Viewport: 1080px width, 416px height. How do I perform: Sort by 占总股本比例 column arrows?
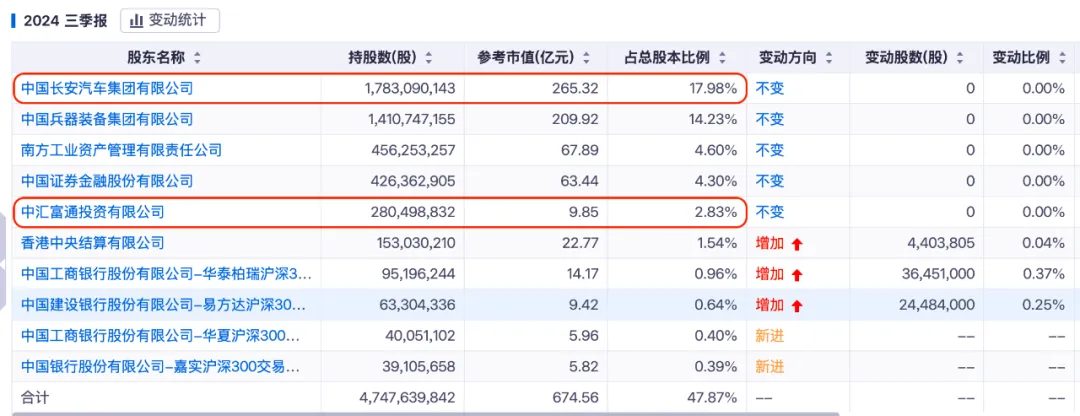click(723, 59)
